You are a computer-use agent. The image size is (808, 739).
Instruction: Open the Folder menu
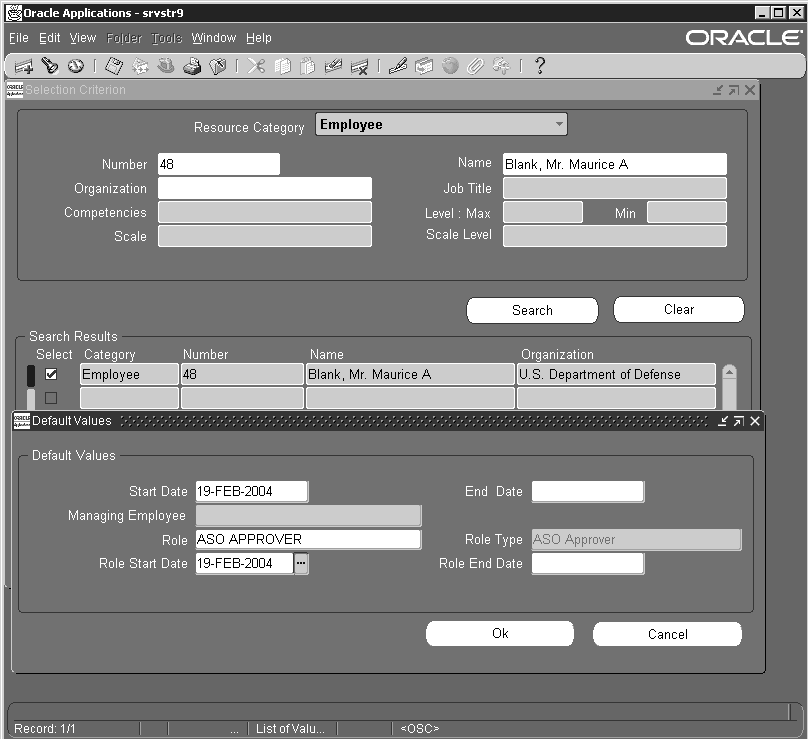(x=124, y=38)
